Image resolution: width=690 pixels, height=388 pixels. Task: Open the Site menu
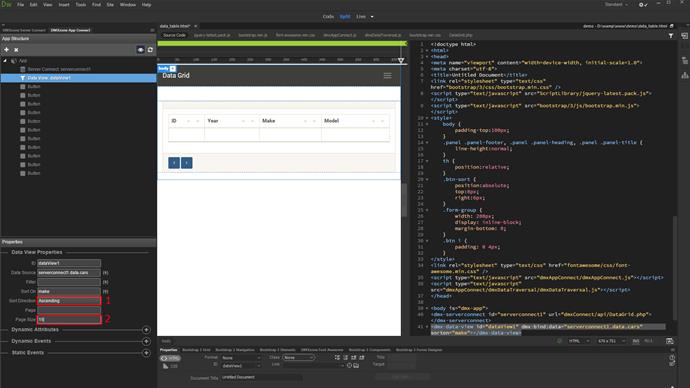[110, 5]
